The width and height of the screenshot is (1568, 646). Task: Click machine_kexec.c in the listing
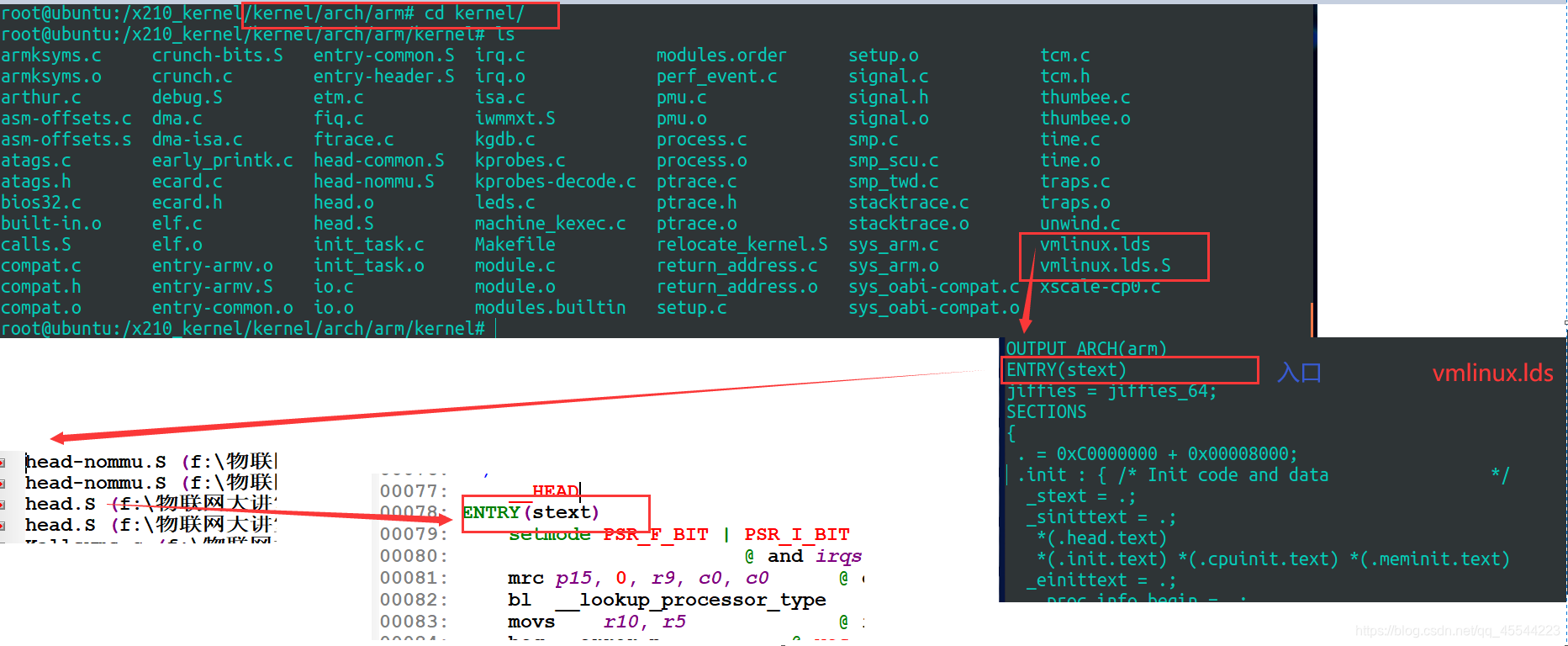pyautogui.click(x=551, y=224)
